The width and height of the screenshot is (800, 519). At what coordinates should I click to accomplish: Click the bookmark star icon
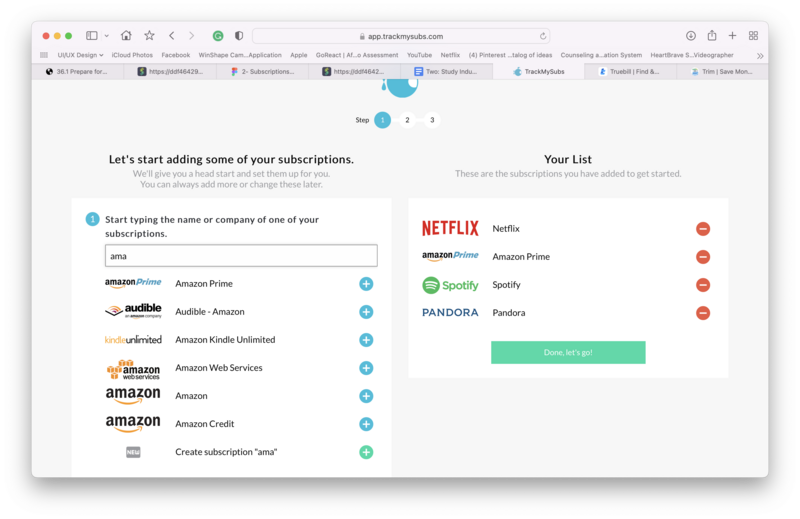pyautogui.click(x=149, y=35)
